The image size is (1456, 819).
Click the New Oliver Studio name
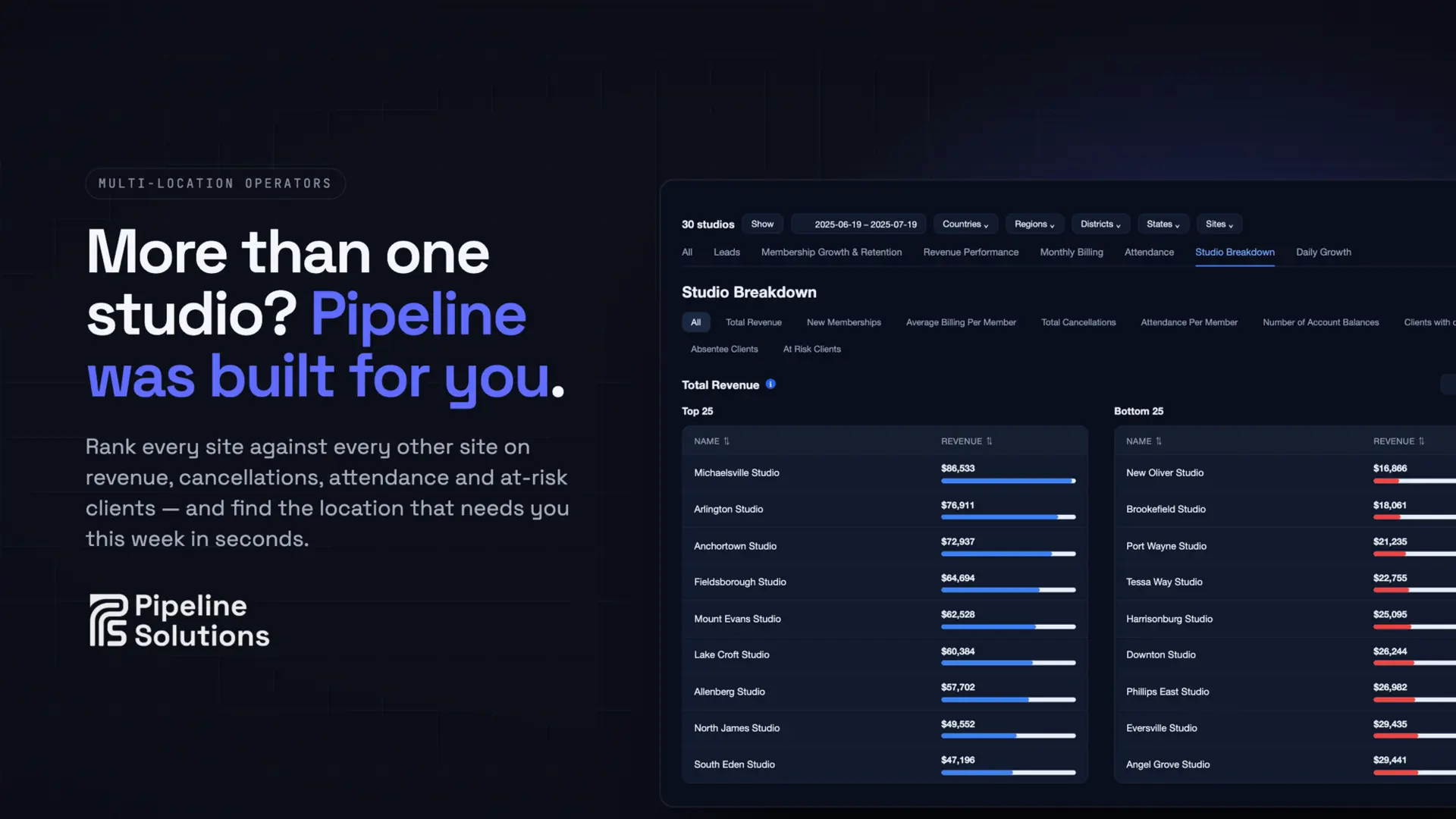[1165, 472]
